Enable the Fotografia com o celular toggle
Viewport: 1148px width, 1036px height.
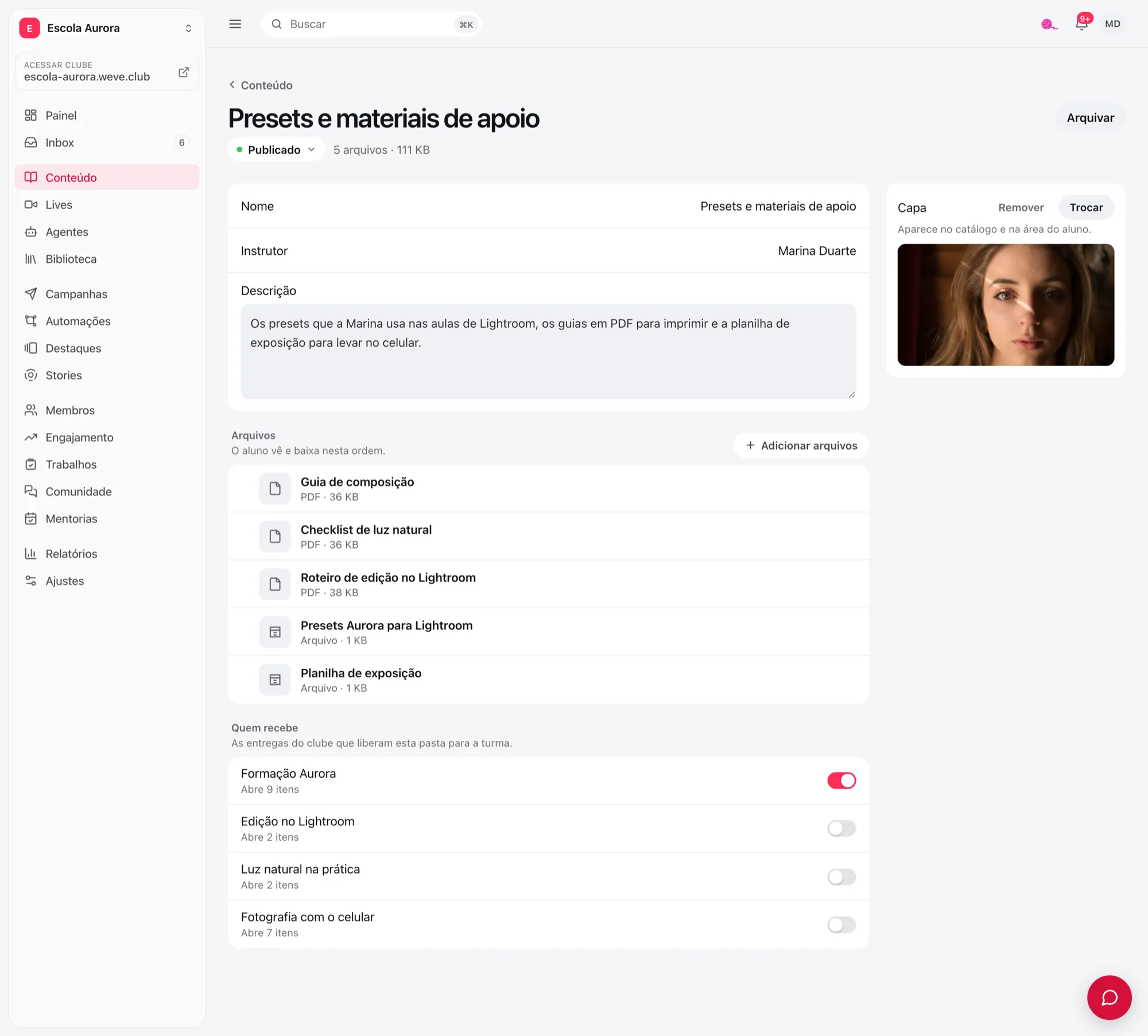point(841,924)
